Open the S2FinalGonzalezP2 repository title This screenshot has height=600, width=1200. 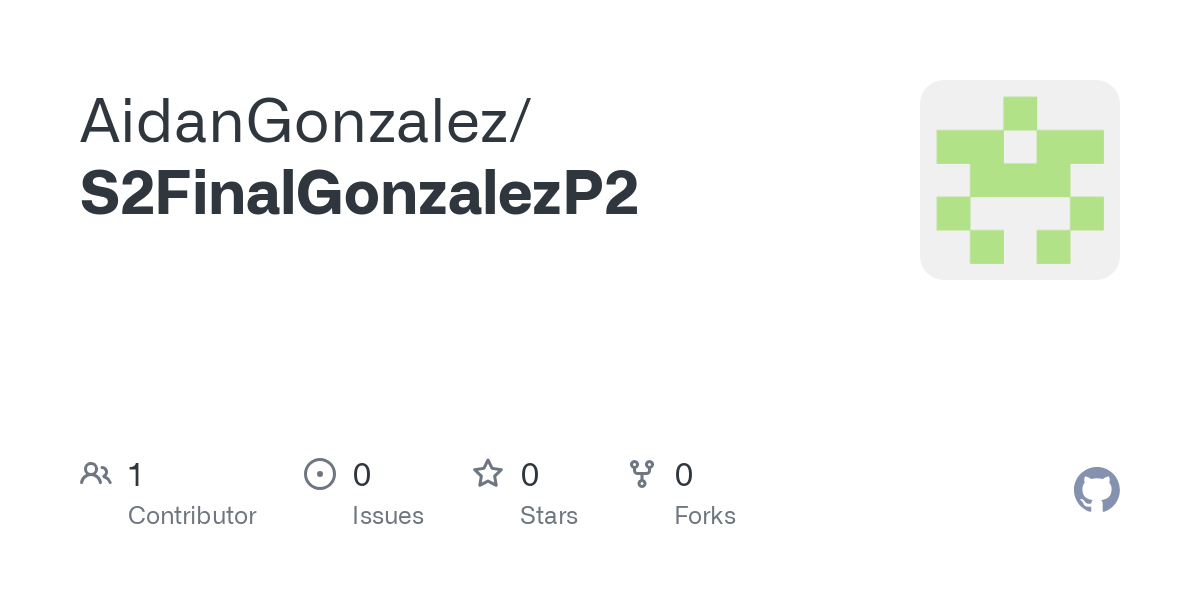pos(359,194)
